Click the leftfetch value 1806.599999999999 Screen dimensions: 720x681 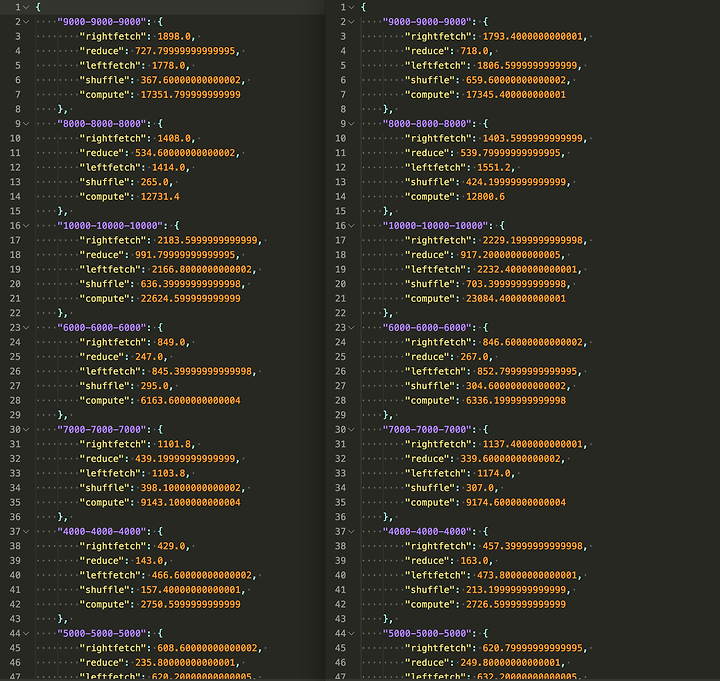527,66
